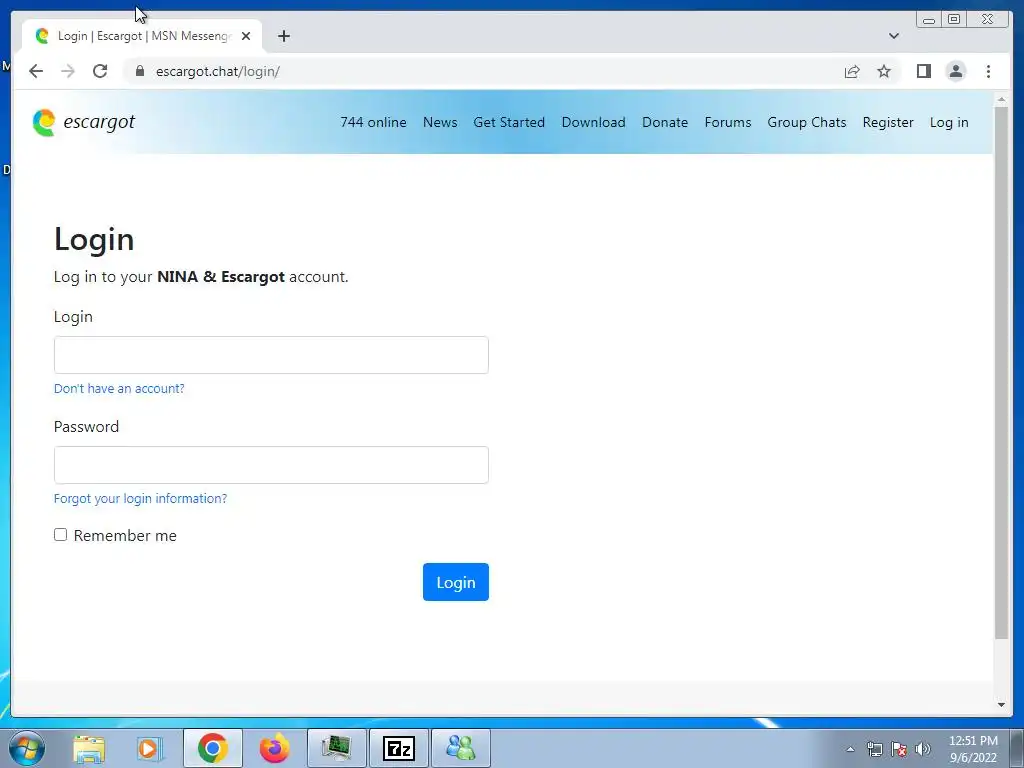This screenshot has width=1024, height=768.
Task: Open Windows Explorer from the taskbar
Action: 89,748
